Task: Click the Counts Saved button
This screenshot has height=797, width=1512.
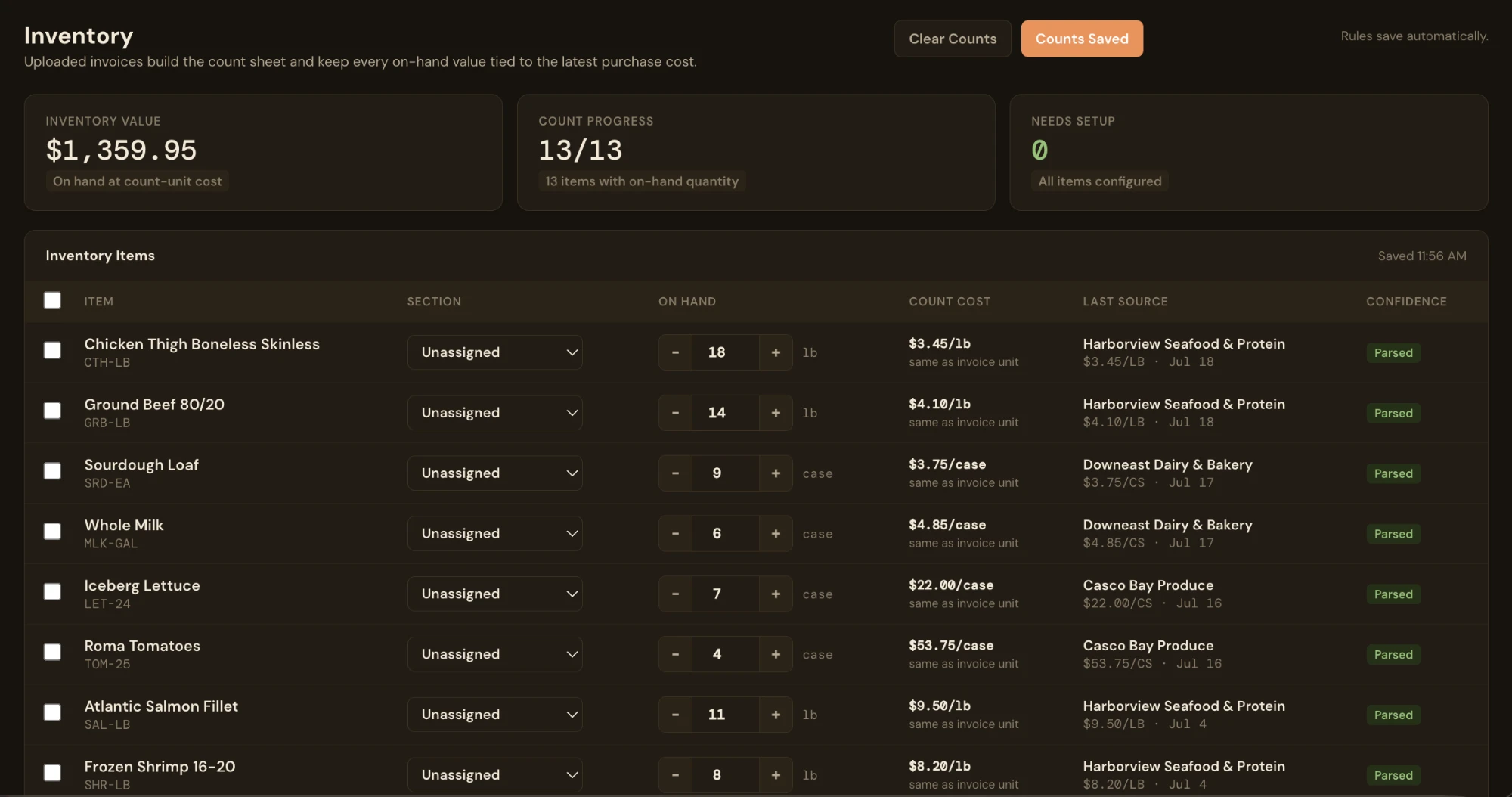Action: pyautogui.click(x=1082, y=39)
